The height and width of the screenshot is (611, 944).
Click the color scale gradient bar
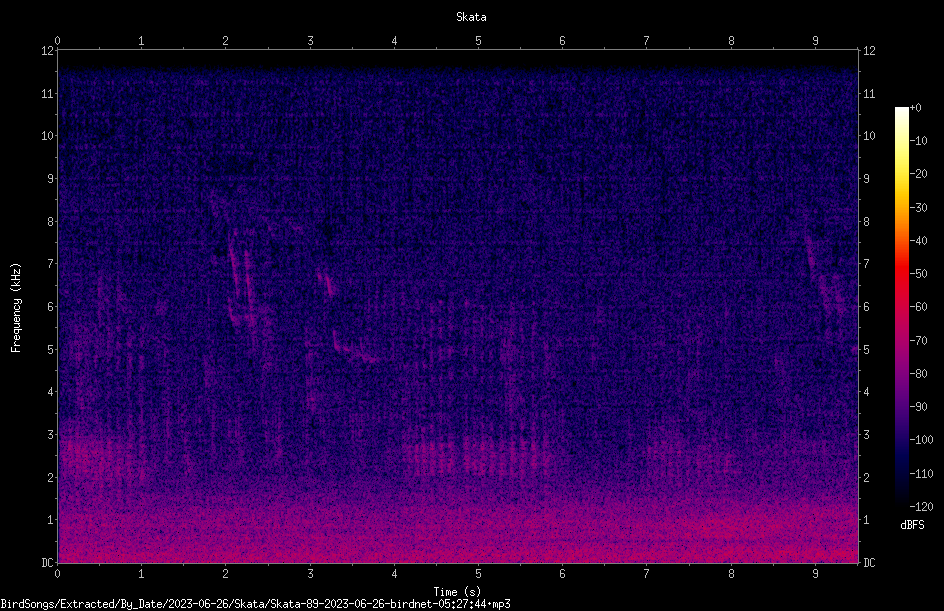point(901,307)
